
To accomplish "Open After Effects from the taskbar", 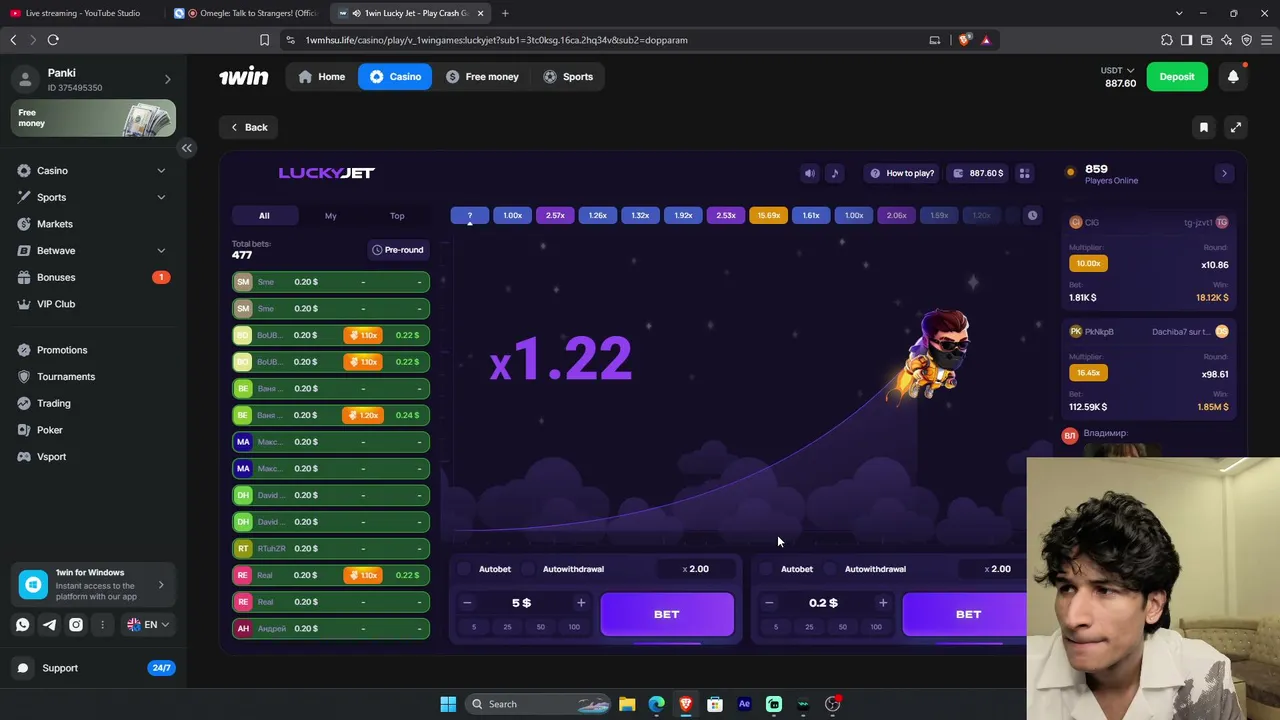I will click(744, 704).
